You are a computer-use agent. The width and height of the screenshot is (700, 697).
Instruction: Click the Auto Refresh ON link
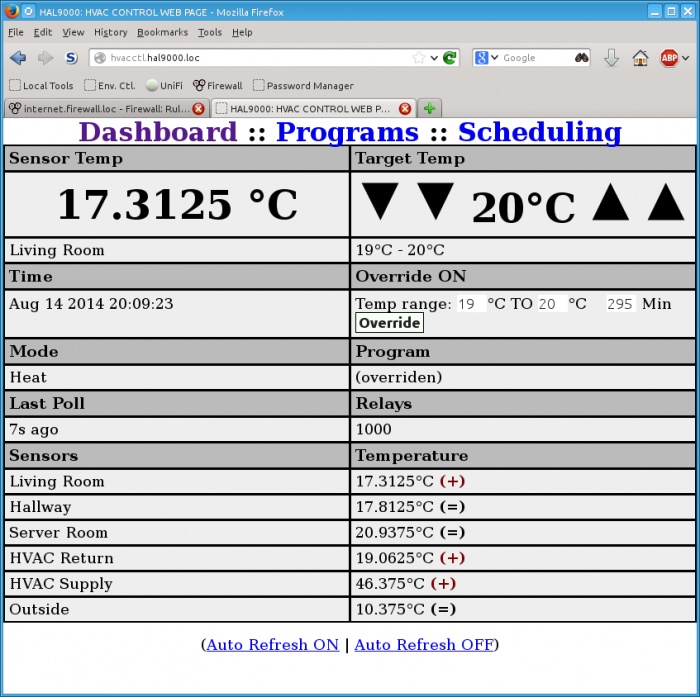[x=272, y=645]
